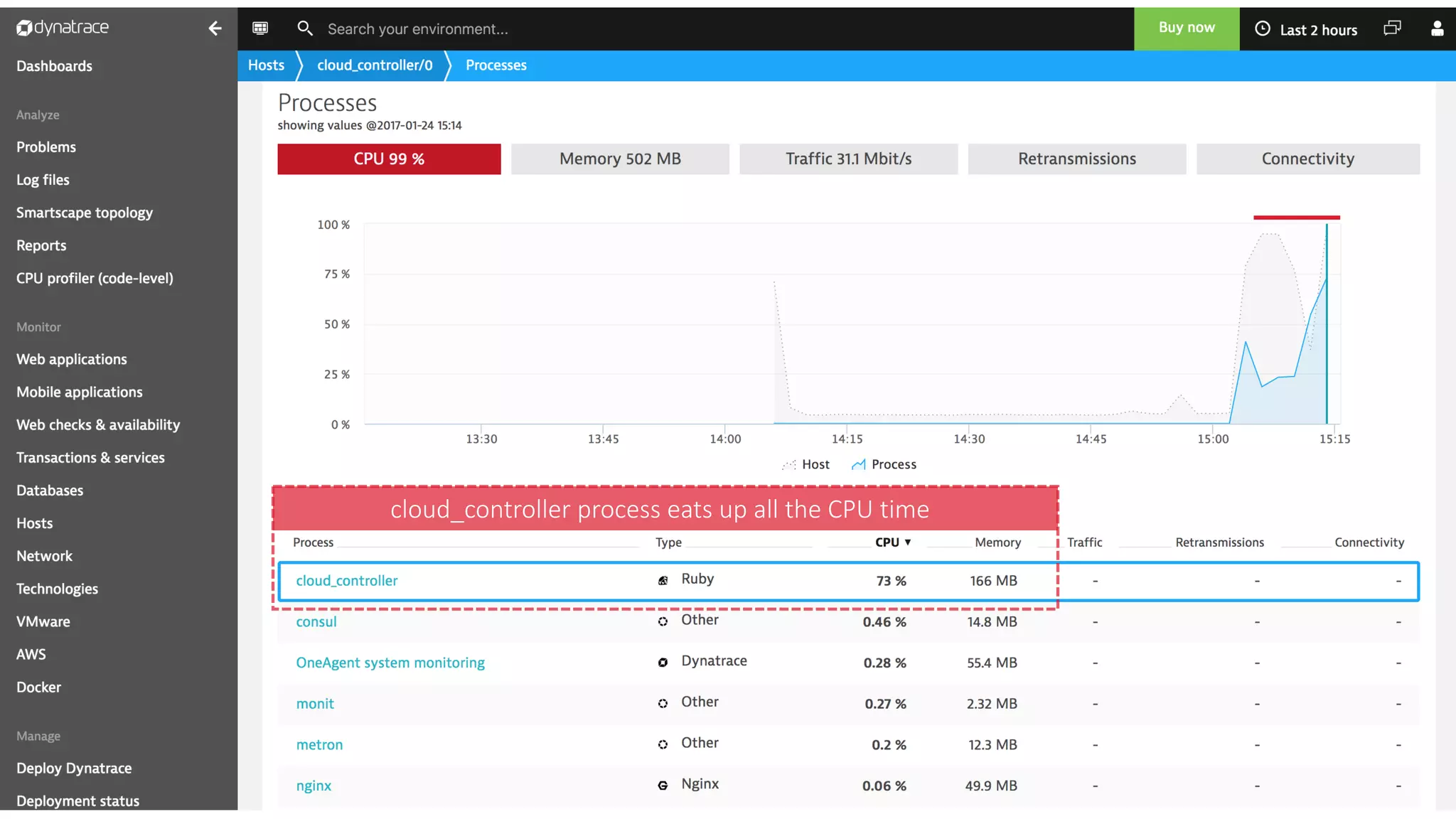Switch to Memory 502 MB tab
The width and height of the screenshot is (1456, 819).
[620, 159]
